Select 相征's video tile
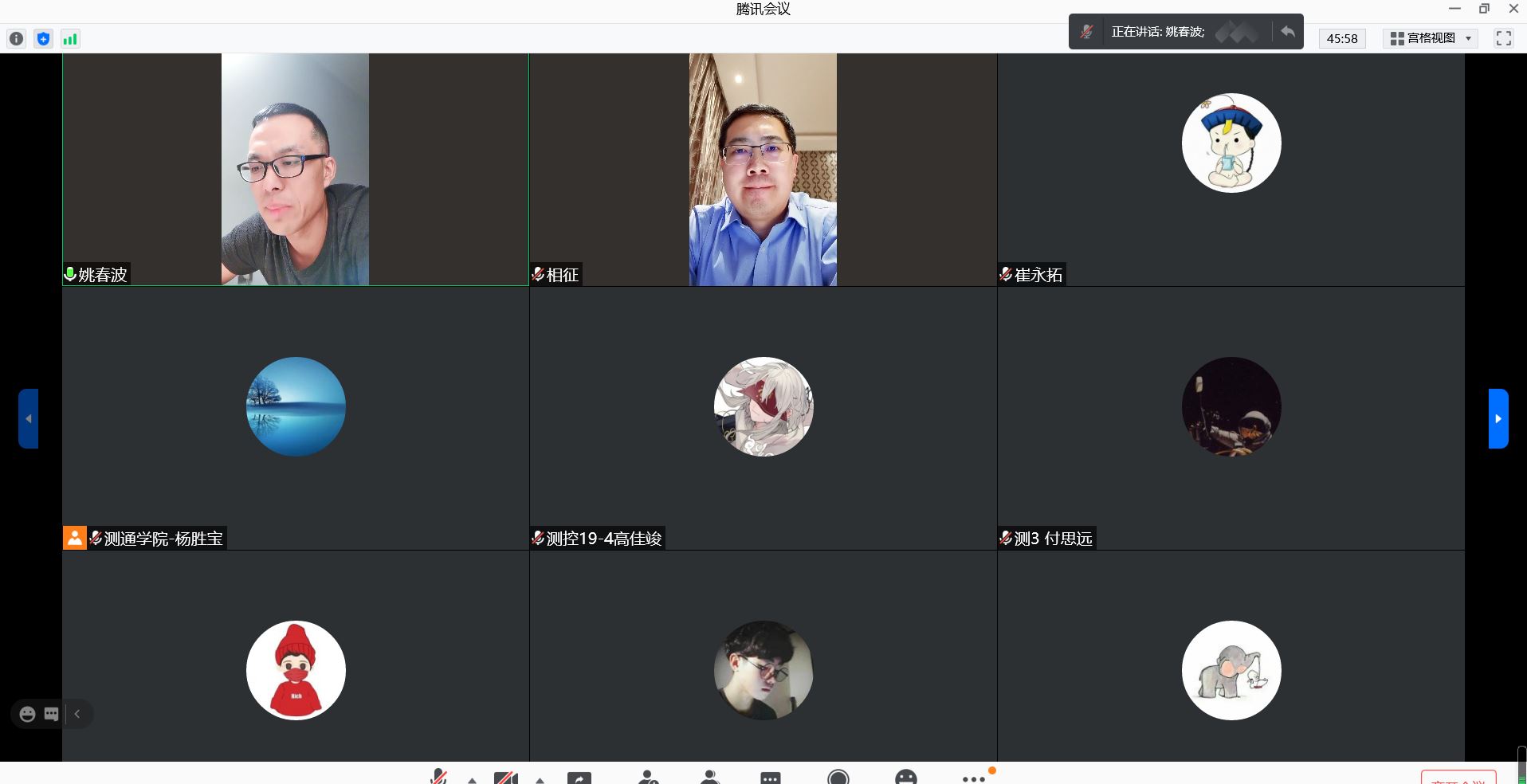Screen dimensions: 1527x784 (763, 169)
